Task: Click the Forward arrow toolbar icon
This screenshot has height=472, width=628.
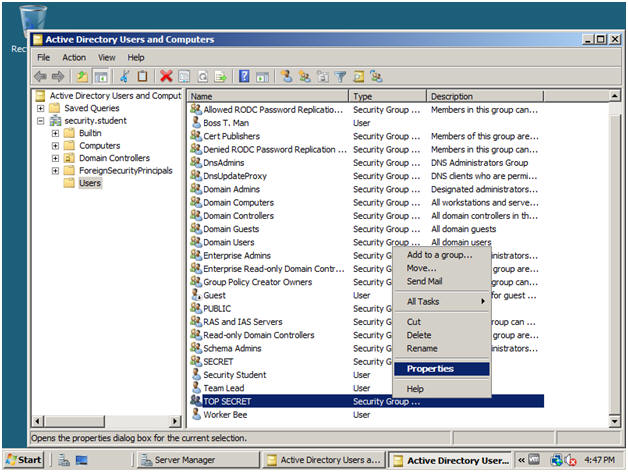Action: [x=58, y=76]
